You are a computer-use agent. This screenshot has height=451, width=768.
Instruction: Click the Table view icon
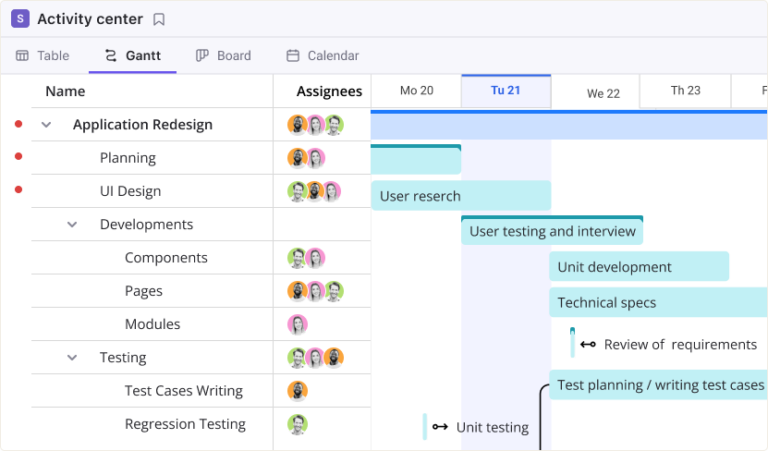23,55
